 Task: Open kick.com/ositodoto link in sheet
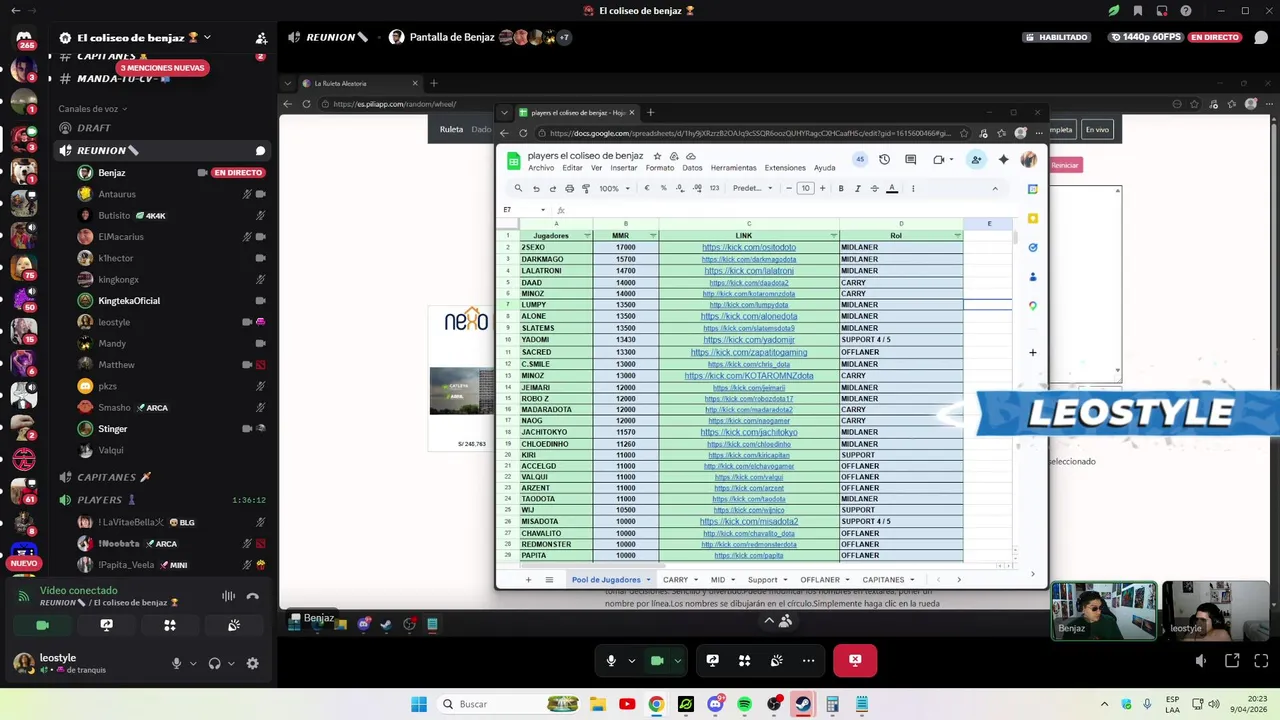(x=749, y=248)
